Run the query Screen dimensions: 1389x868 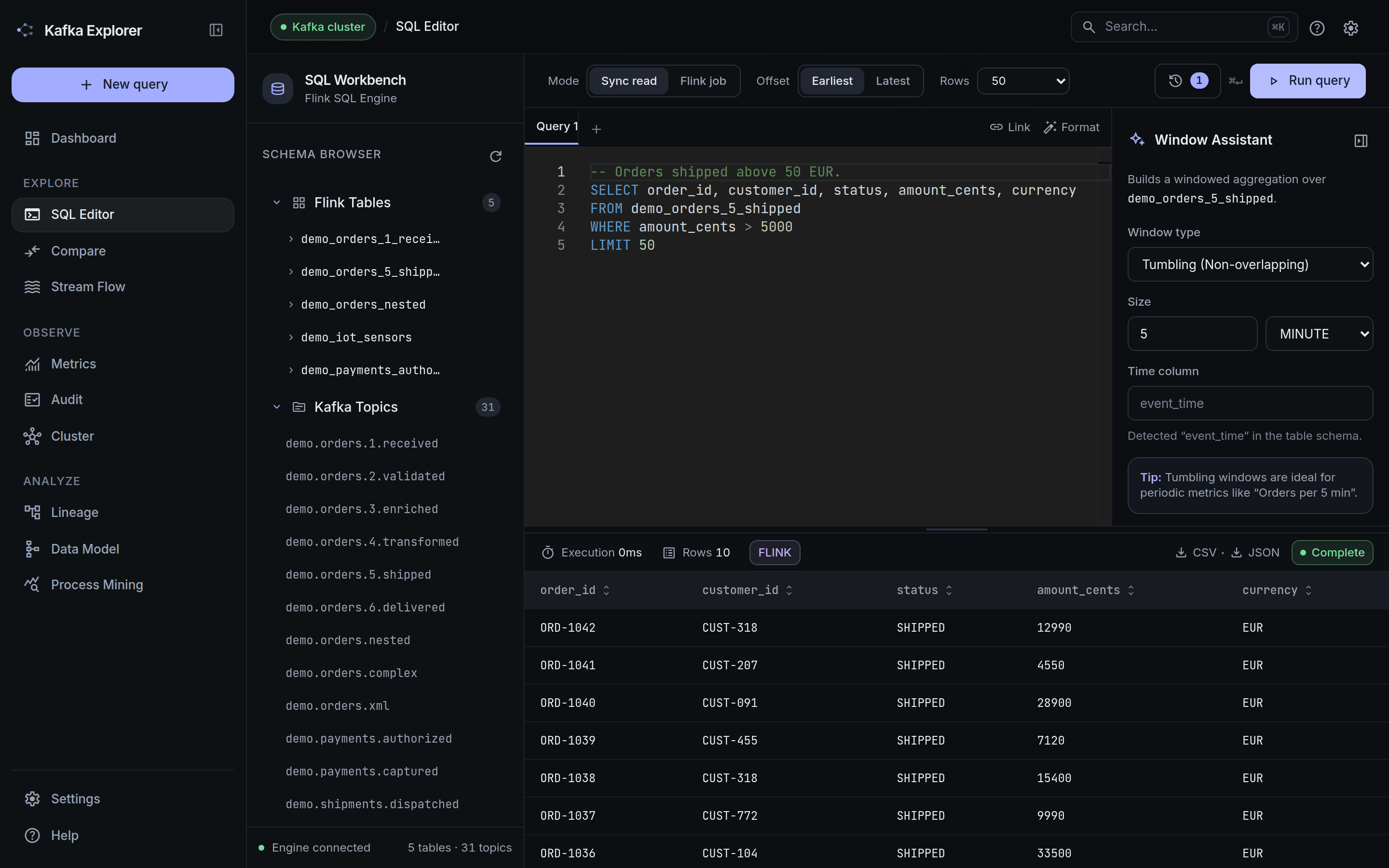click(x=1307, y=81)
